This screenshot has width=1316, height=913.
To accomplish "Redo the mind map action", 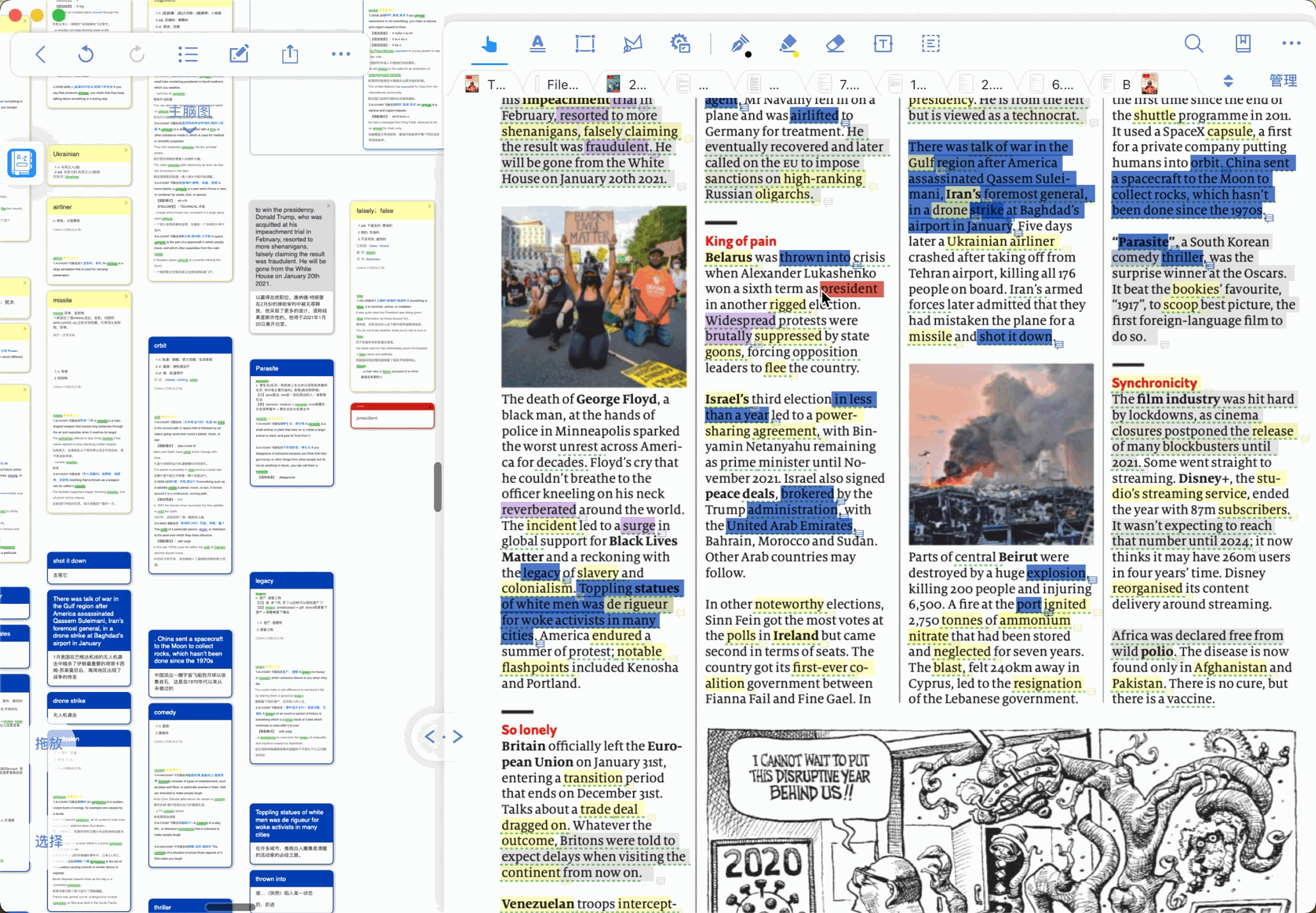I will click(137, 54).
